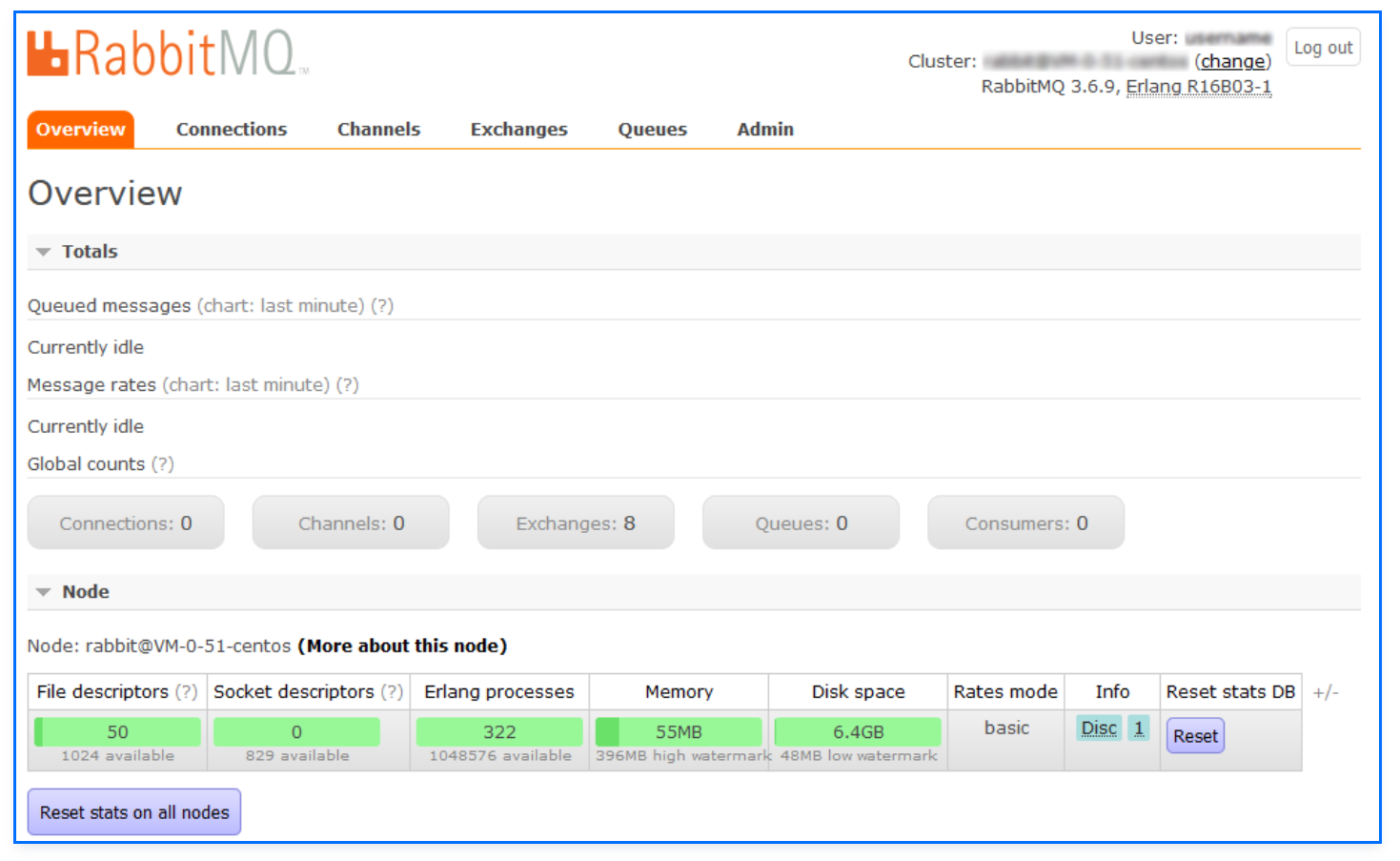Click the basic rates mode value

point(1006,728)
